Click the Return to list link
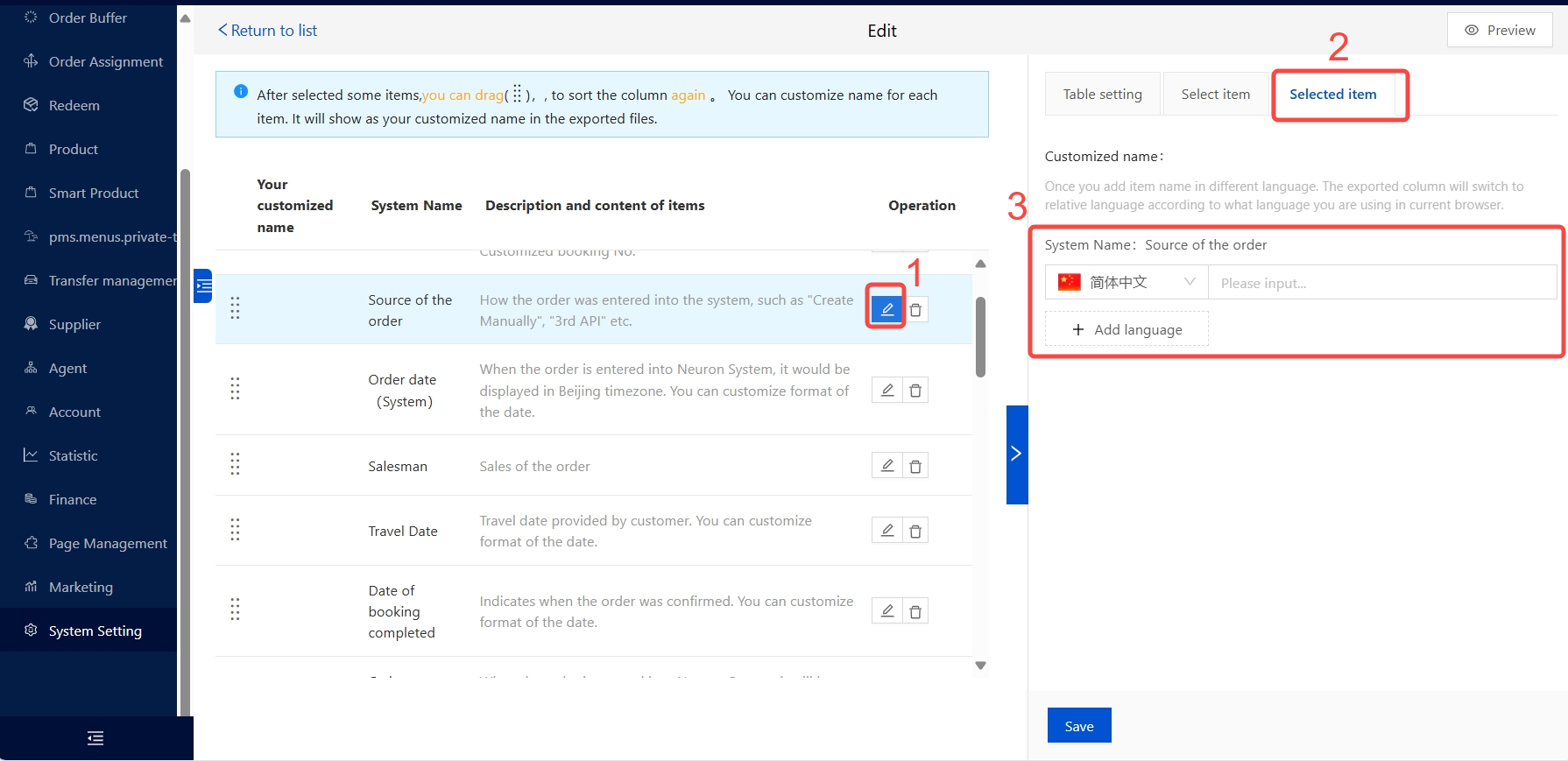1568x761 pixels. [268, 31]
